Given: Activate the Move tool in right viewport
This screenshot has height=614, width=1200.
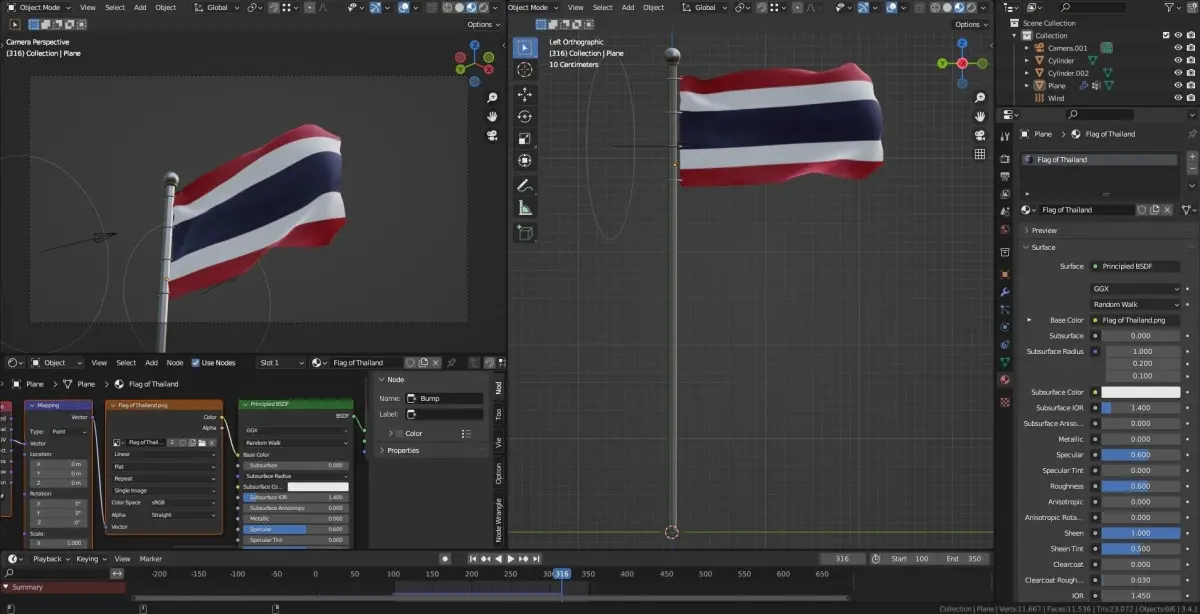Looking at the screenshot, I should pyautogui.click(x=525, y=94).
